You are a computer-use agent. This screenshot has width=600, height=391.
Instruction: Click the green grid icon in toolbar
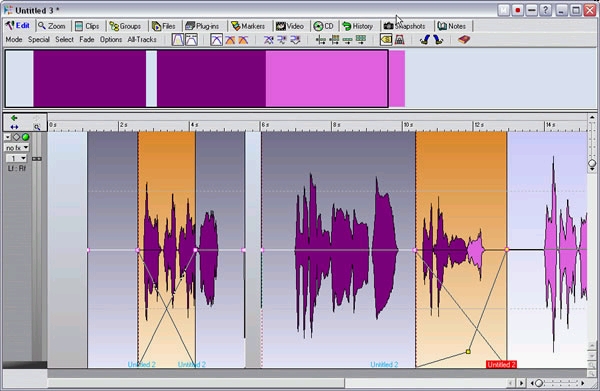[x=360, y=39]
